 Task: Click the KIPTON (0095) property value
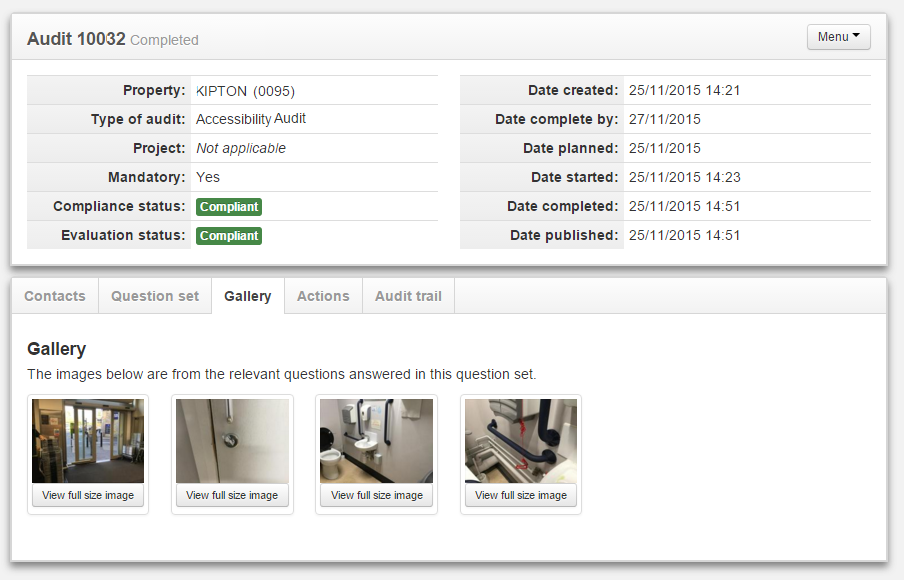click(245, 91)
